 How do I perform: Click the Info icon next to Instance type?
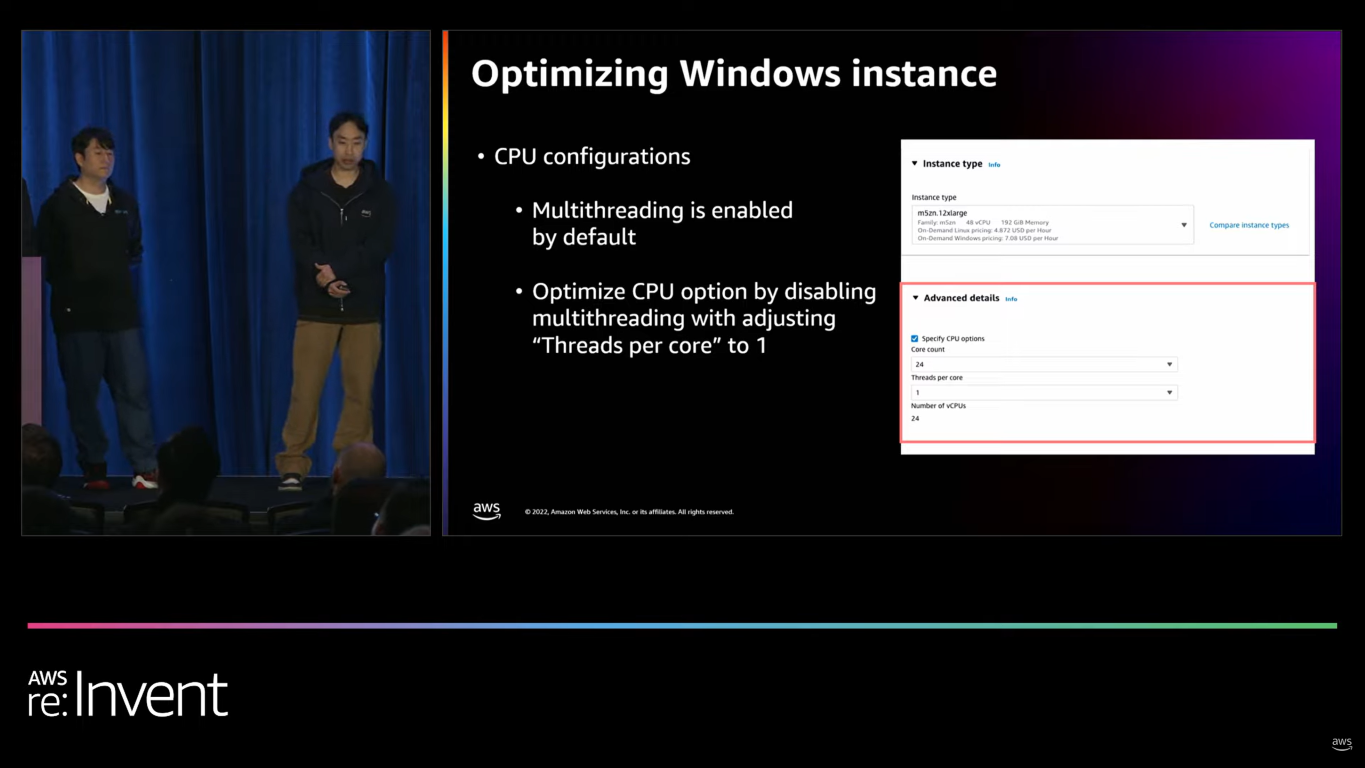click(994, 164)
